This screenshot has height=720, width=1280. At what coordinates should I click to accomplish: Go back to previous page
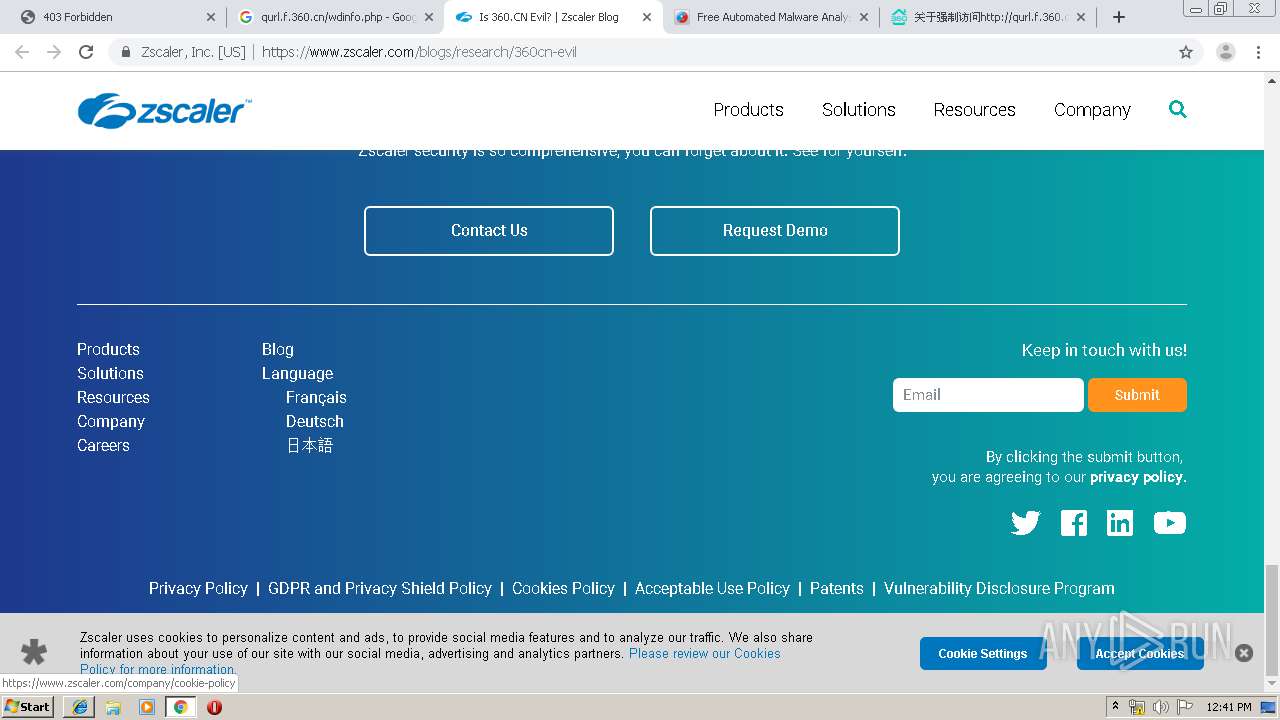click(22, 52)
